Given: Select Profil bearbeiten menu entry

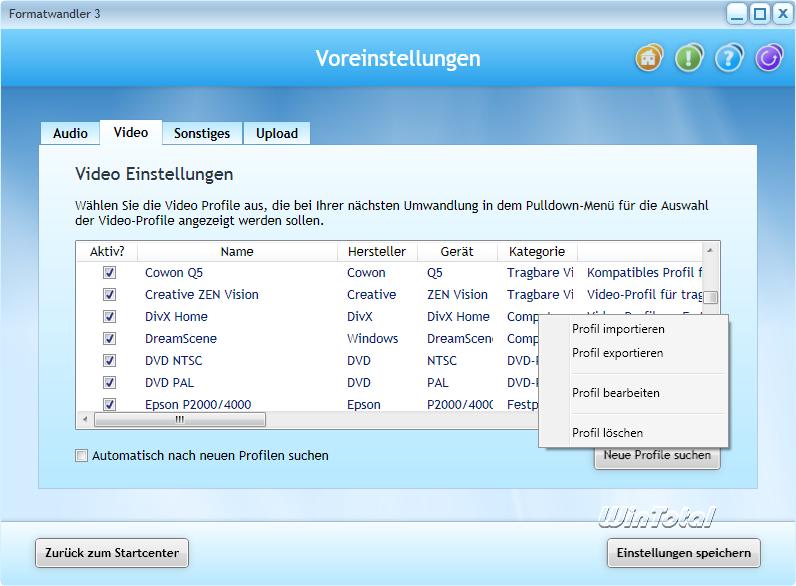Looking at the screenshot, I should [616, 393].
